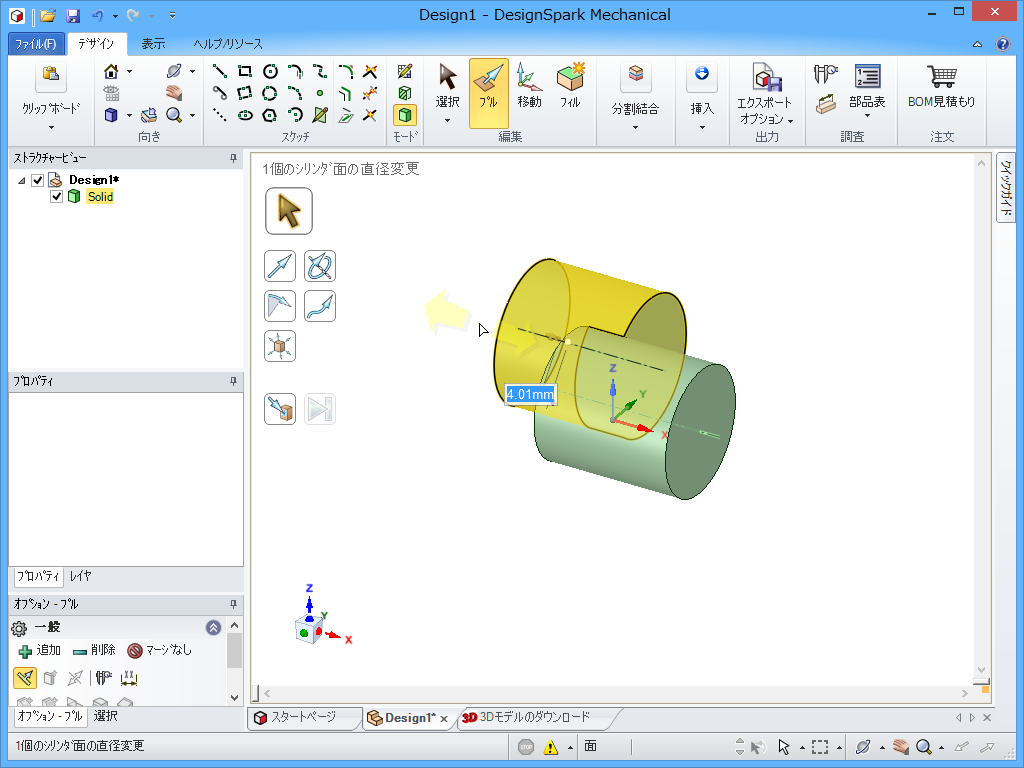Uncheck the Solid visibility checkbox
Viewport: 1024px width, 768px height.
coord(56,197)
